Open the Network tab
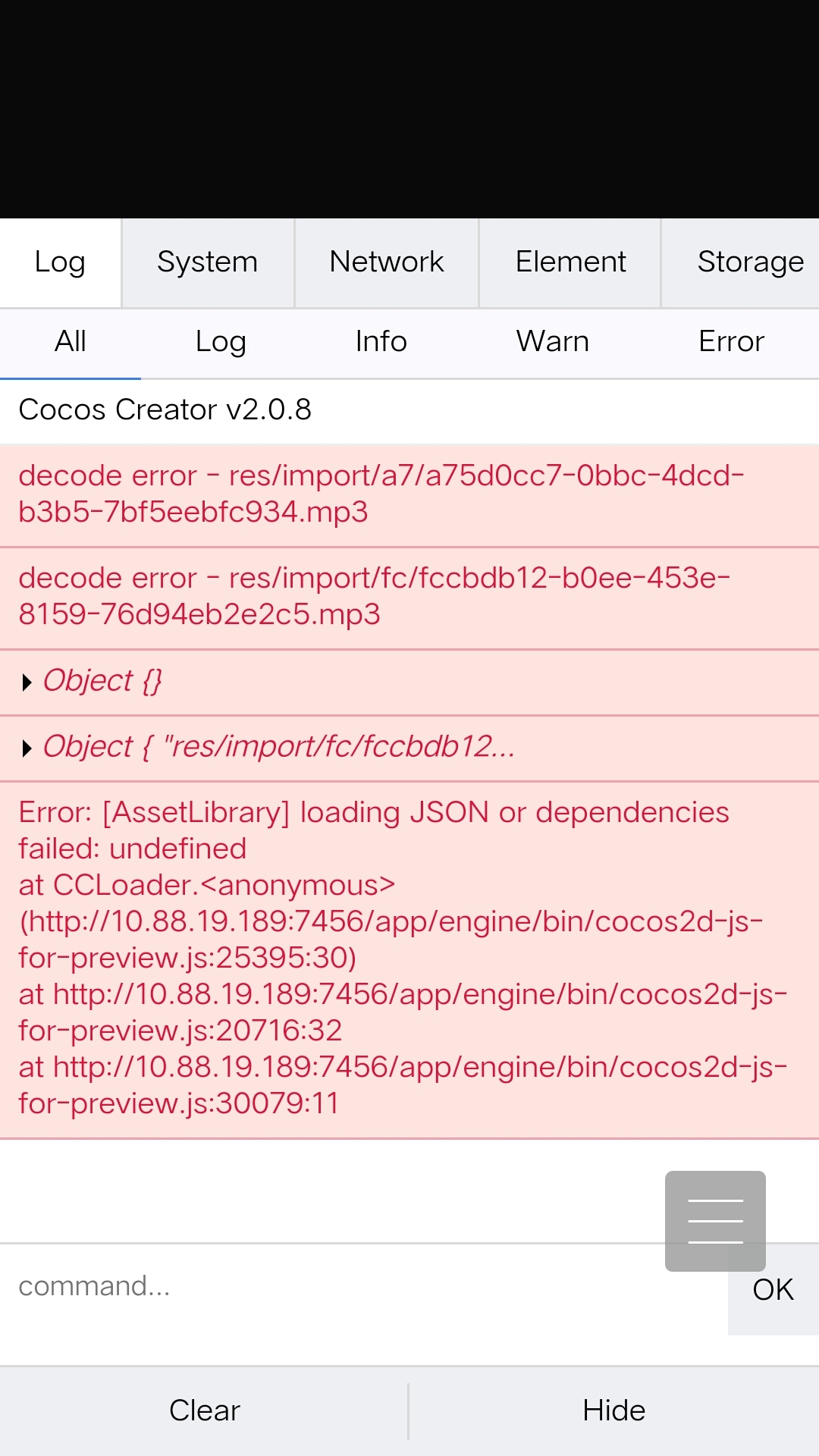This screenshot has width=819, height=1456. (386, 262)
